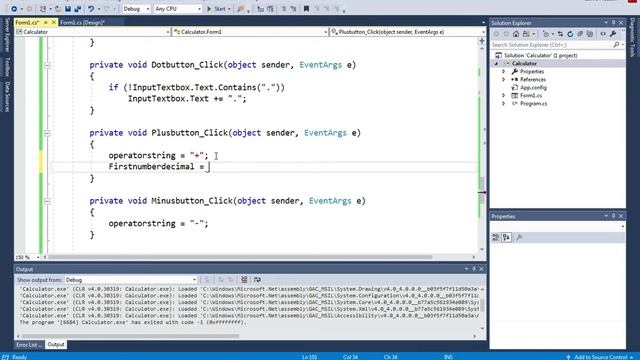Select Solution 'Calculator' (1 project) node
The image size is (640, 360).
coord(540,55)
